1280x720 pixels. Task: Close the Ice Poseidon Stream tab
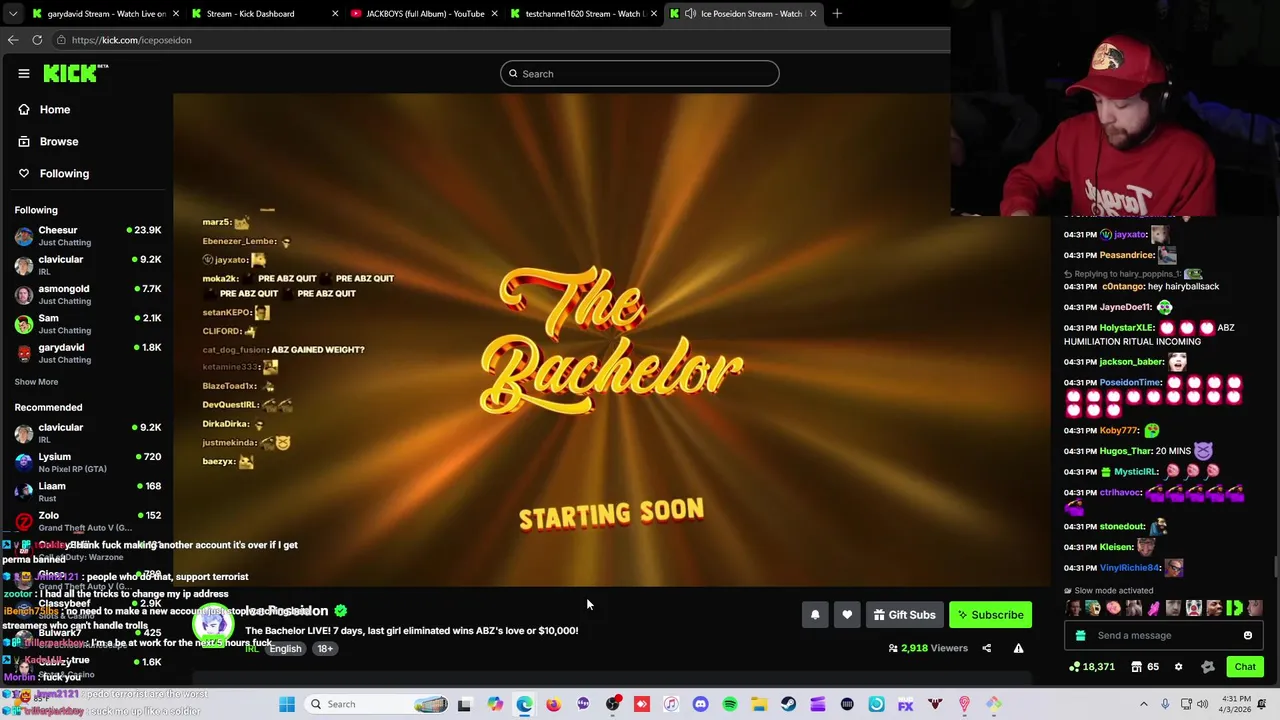813,13
